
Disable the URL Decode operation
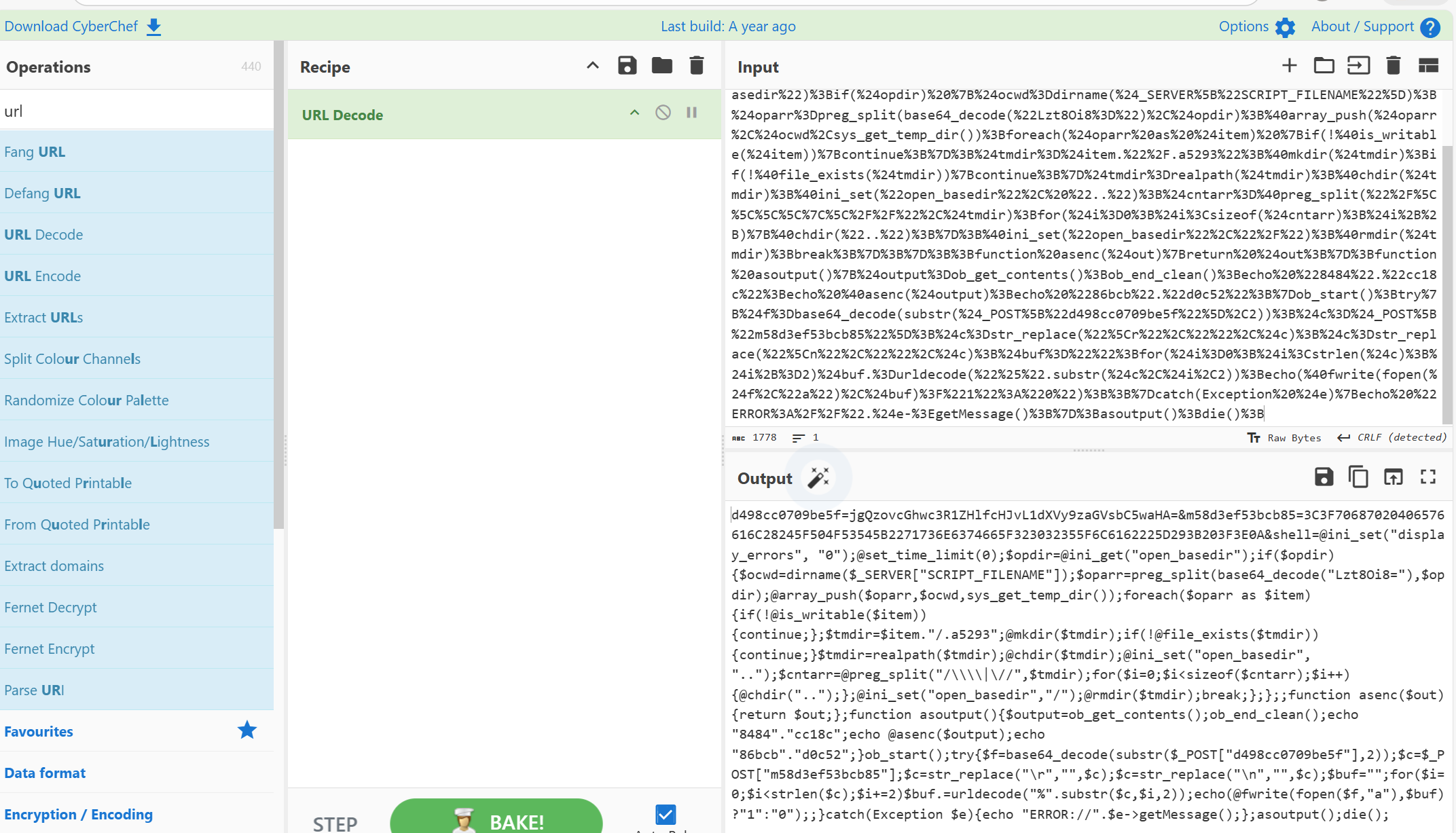[663, 113]
